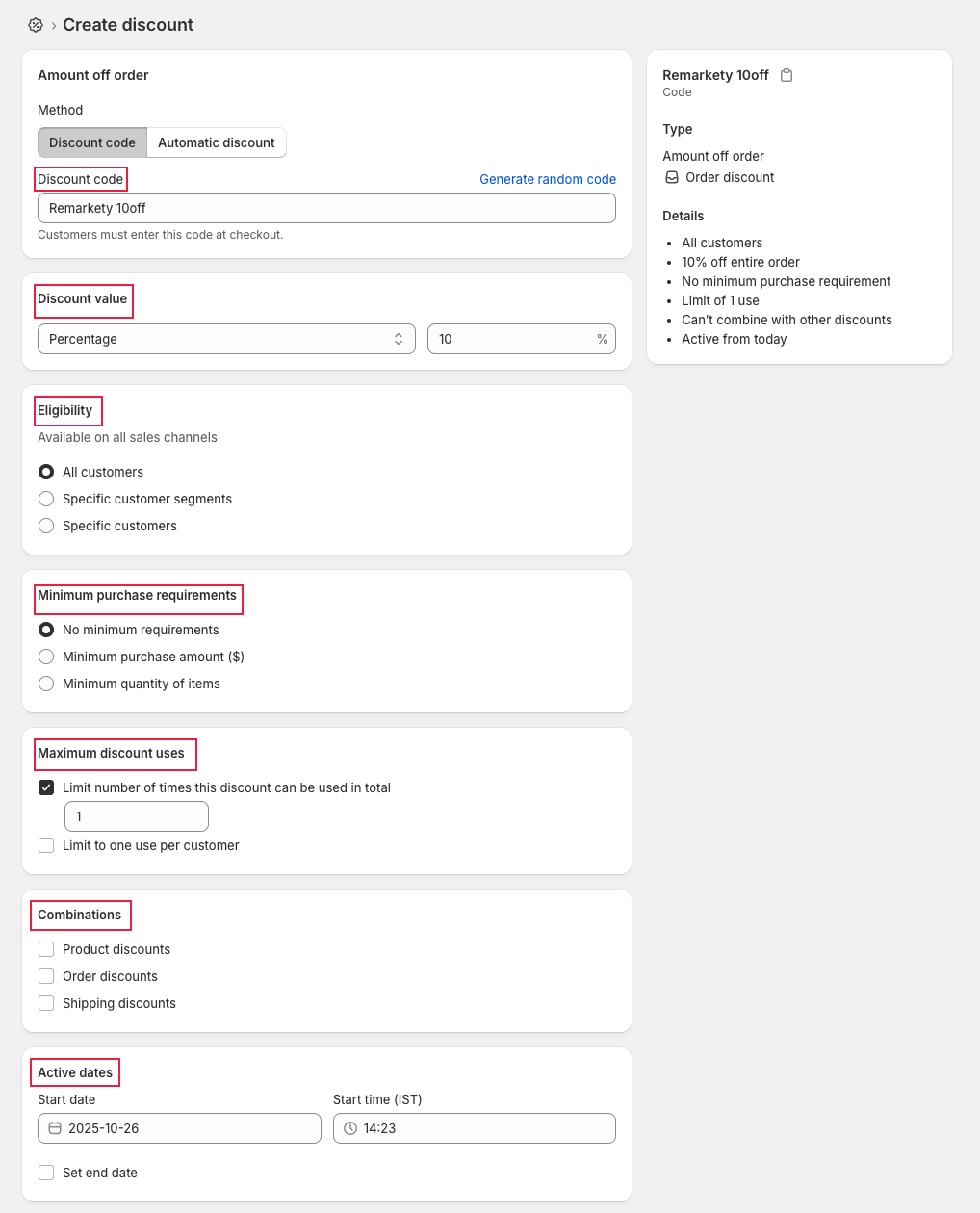This screenshot has width=980, height=1213.
Task: Focus the Discount code text field
Action: (x=326, y=208)
